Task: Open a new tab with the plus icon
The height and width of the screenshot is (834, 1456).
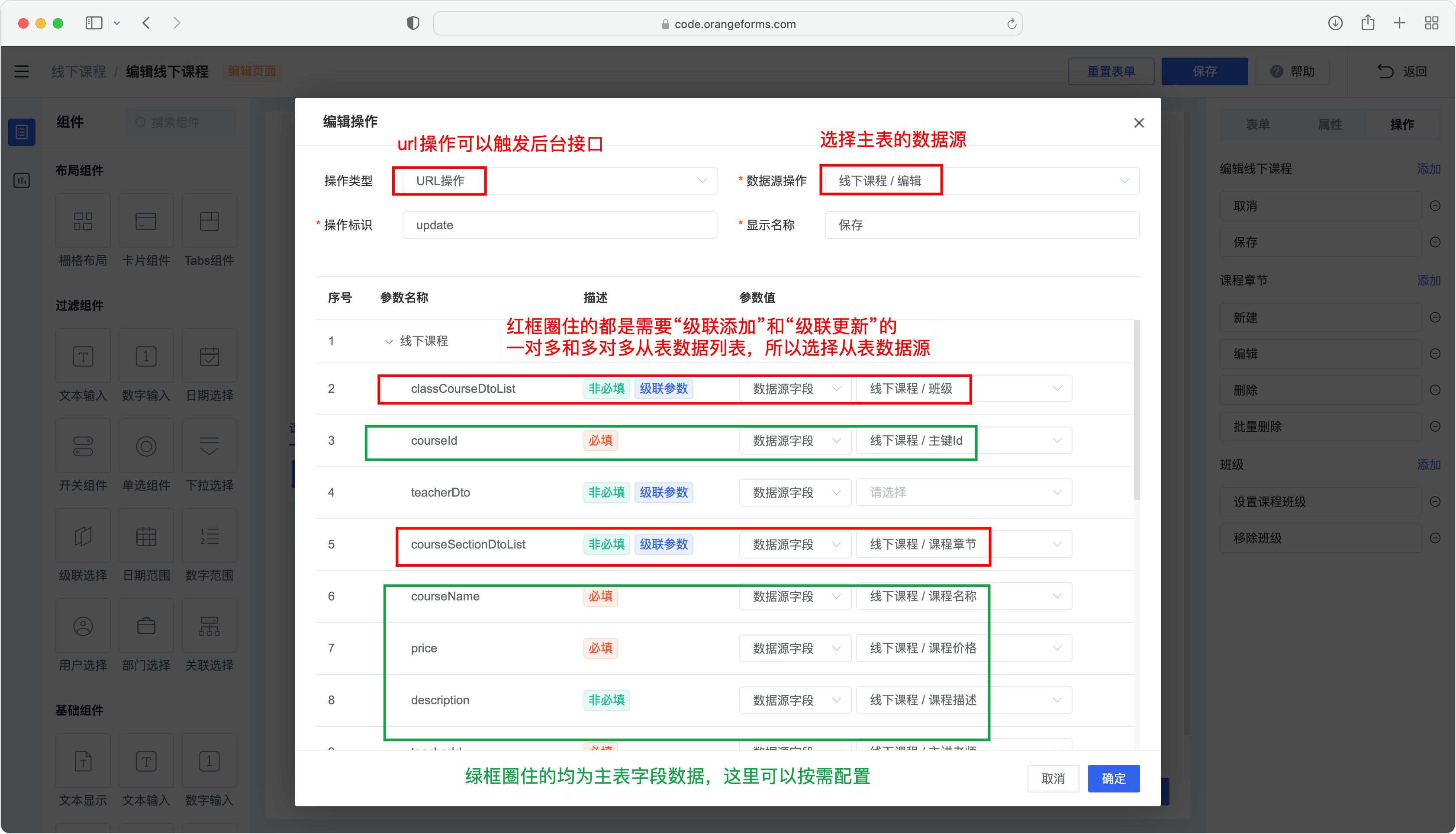Action: [x=1399, y=23]
